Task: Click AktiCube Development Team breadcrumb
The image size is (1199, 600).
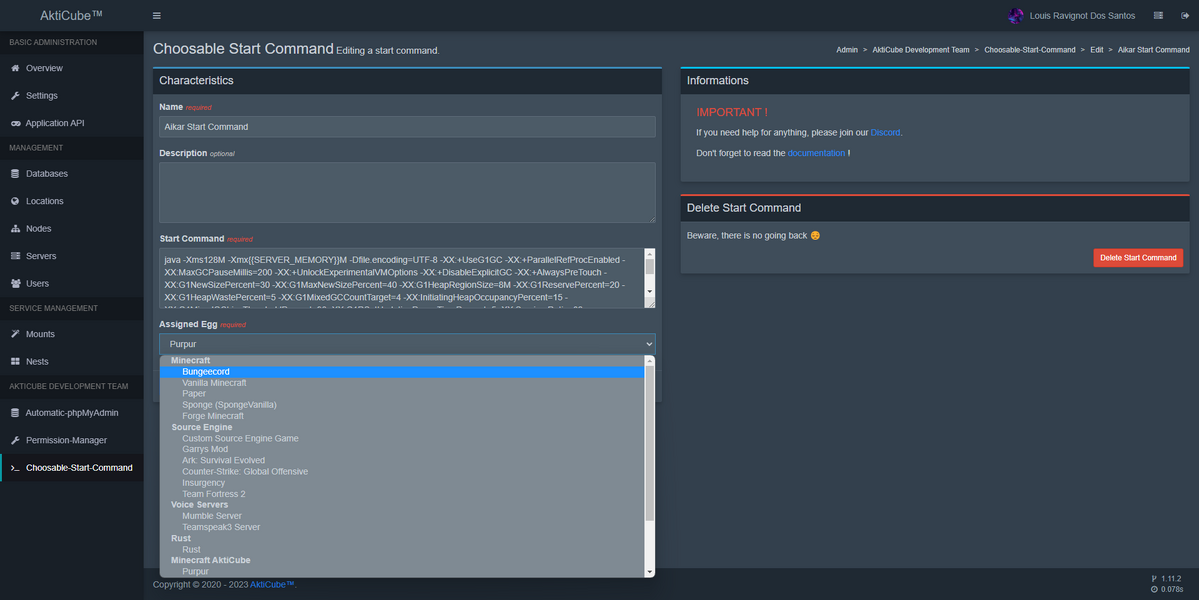Action: coord(921,50)
